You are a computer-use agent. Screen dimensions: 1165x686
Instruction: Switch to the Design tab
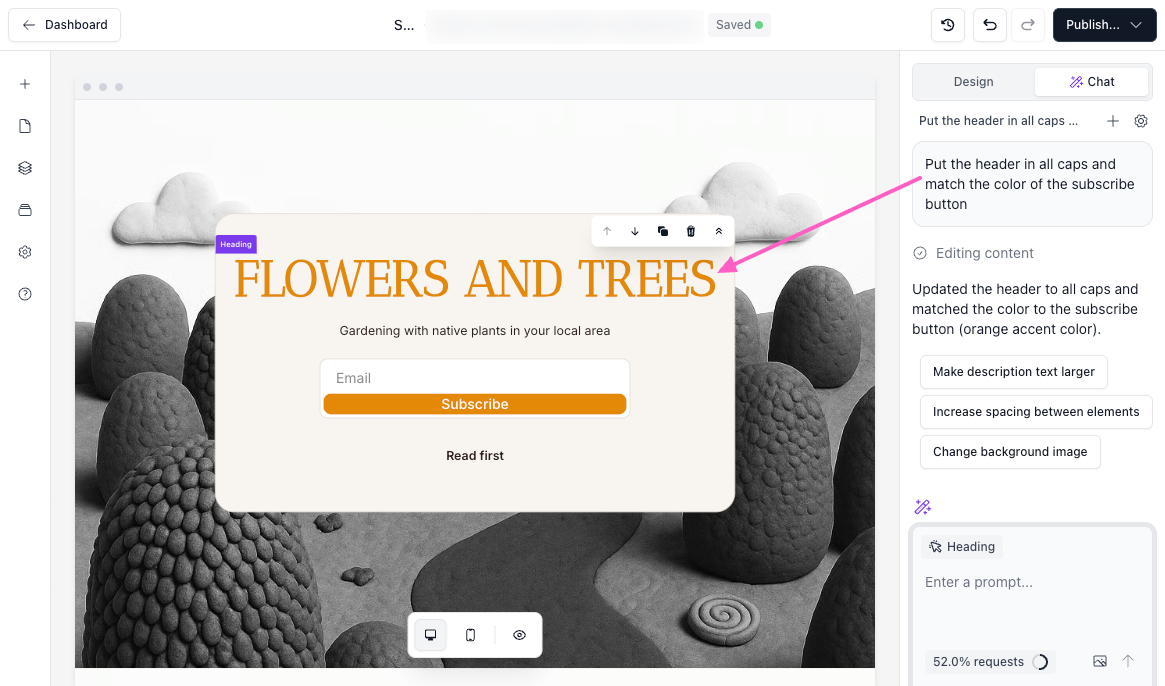coord(973,82)
